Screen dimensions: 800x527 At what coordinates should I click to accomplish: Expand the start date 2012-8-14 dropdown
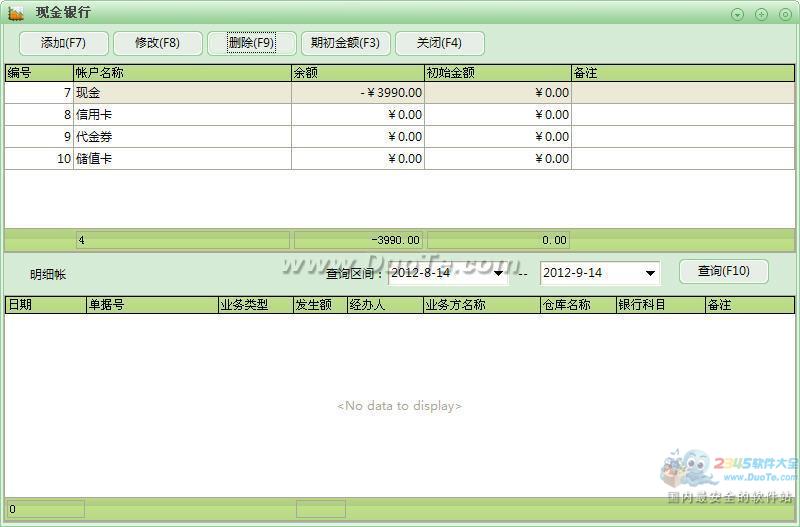[498, 273]
